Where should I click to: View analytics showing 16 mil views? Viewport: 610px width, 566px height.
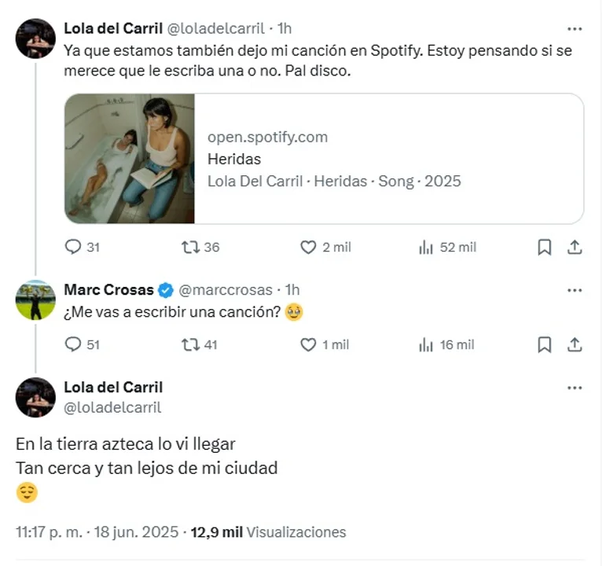tap(424, 344)
